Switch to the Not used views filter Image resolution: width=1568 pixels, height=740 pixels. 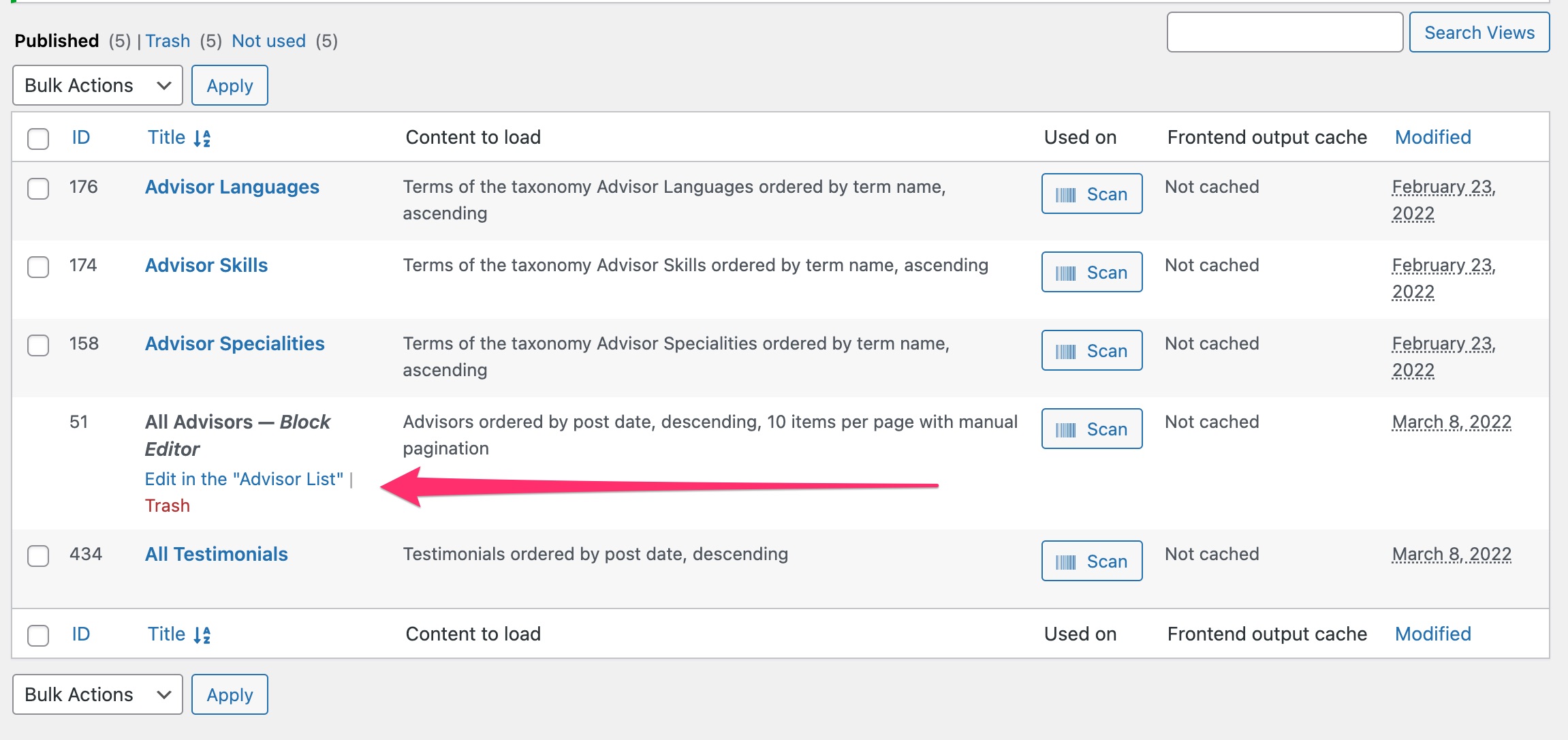point(268,41)
